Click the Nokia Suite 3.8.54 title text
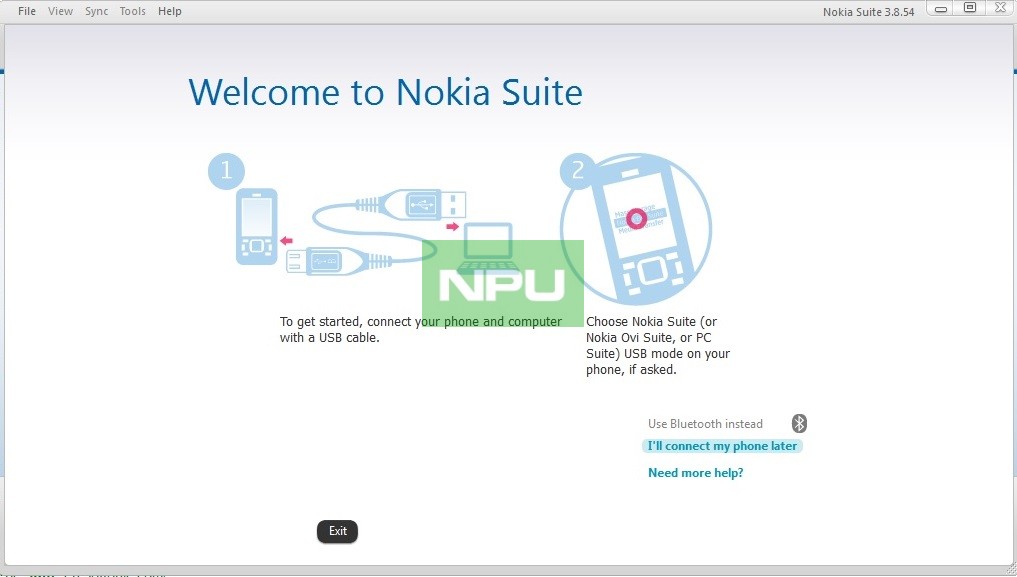1017x577 pixels. 868,12
